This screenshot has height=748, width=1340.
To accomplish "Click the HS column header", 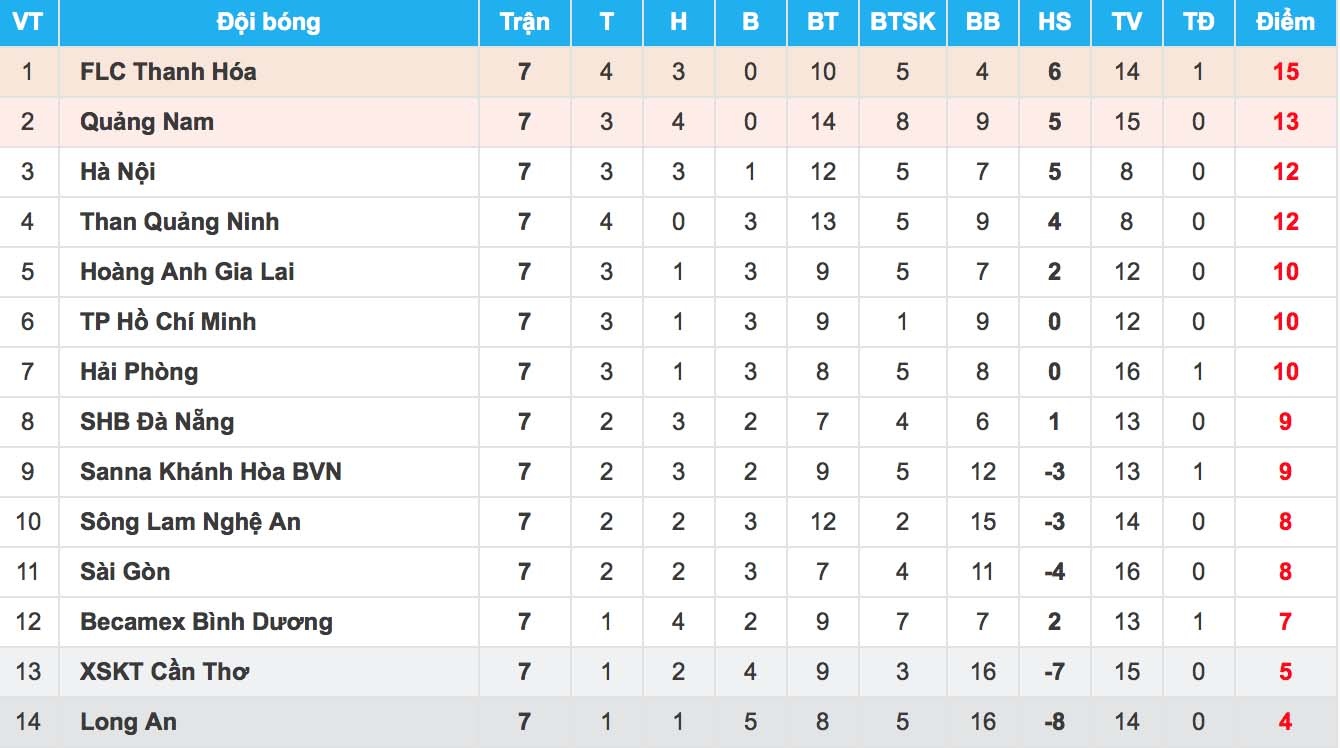I will (x=1054, y=22).
